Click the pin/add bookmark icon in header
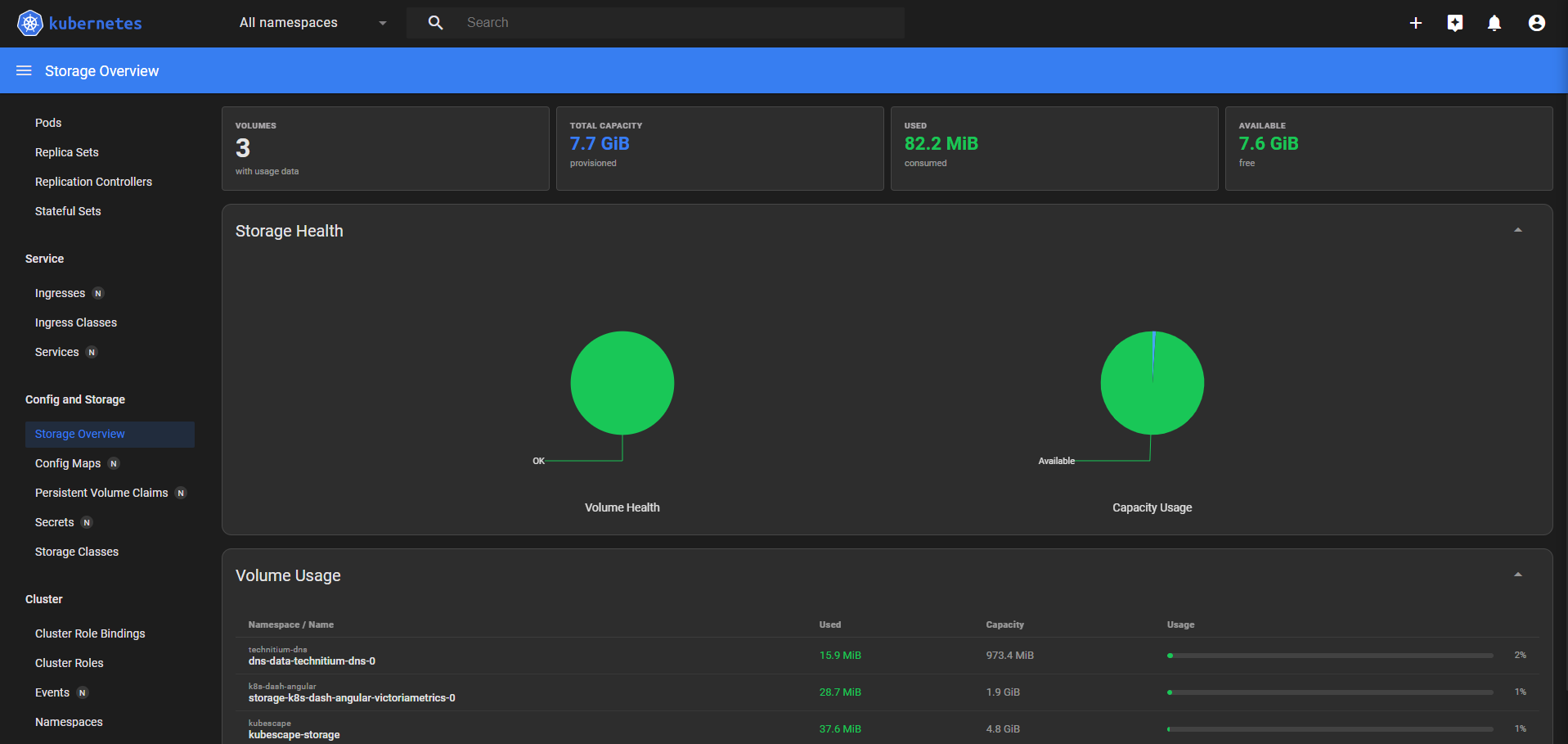 1455,23
